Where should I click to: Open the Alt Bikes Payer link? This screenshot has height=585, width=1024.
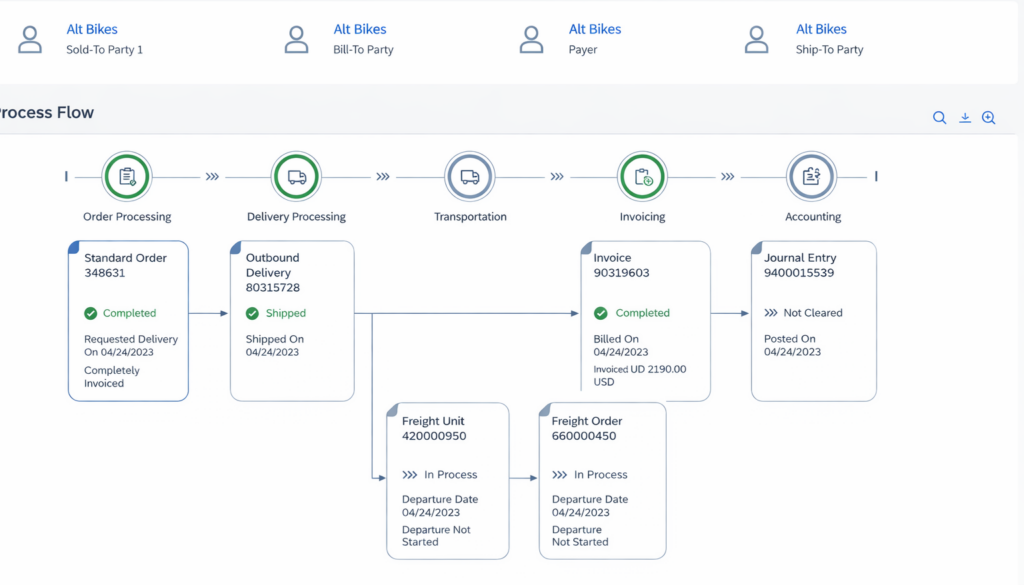click(x=595, y=29)
